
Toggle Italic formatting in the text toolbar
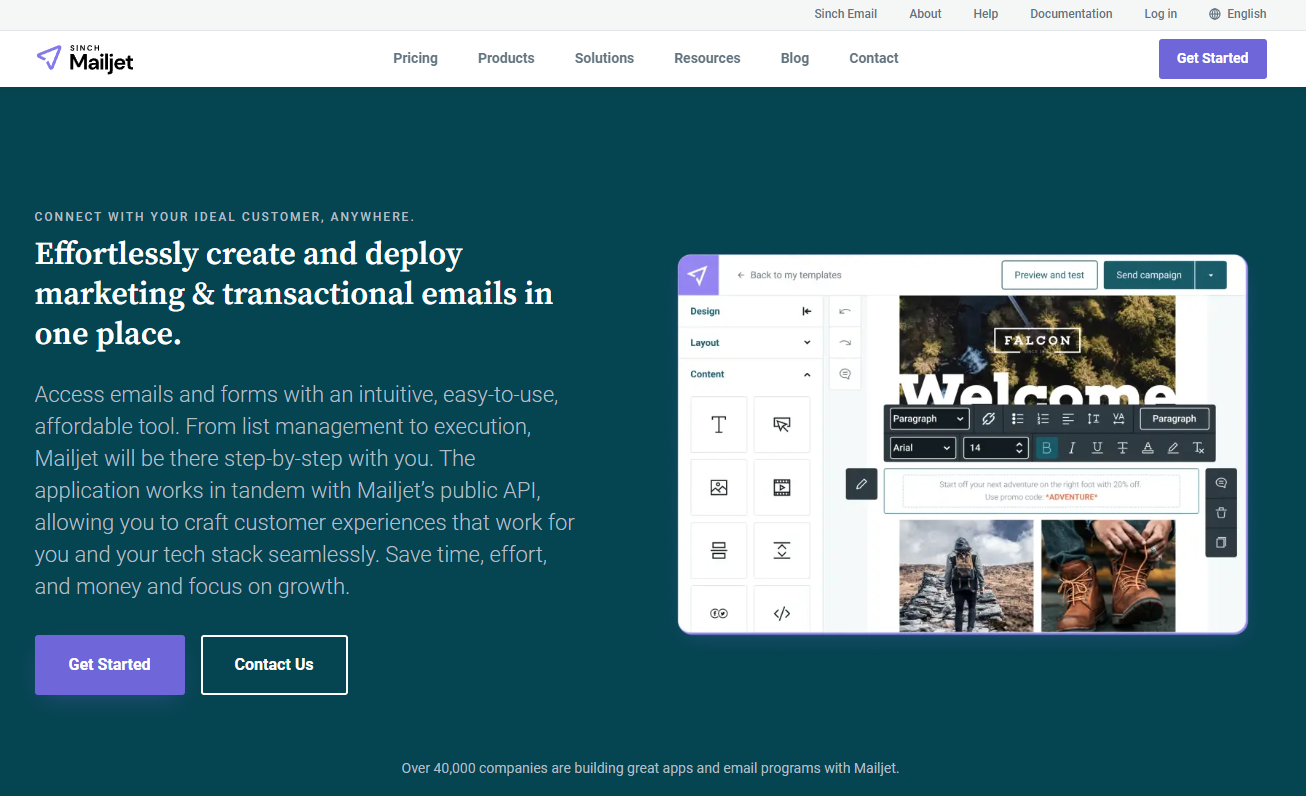pos(1072,448)
